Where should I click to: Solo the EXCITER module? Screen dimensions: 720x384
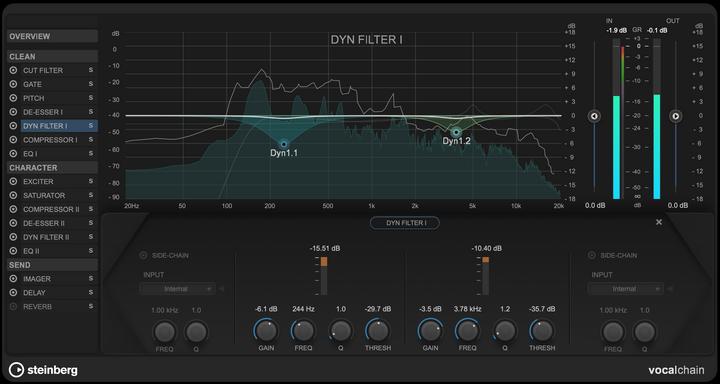(x=91, y=181)
